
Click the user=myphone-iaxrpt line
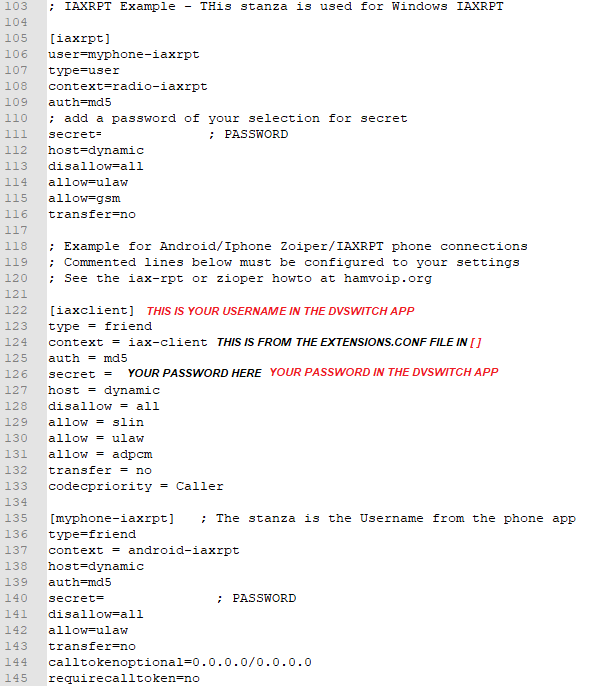[x=124, y=55]
